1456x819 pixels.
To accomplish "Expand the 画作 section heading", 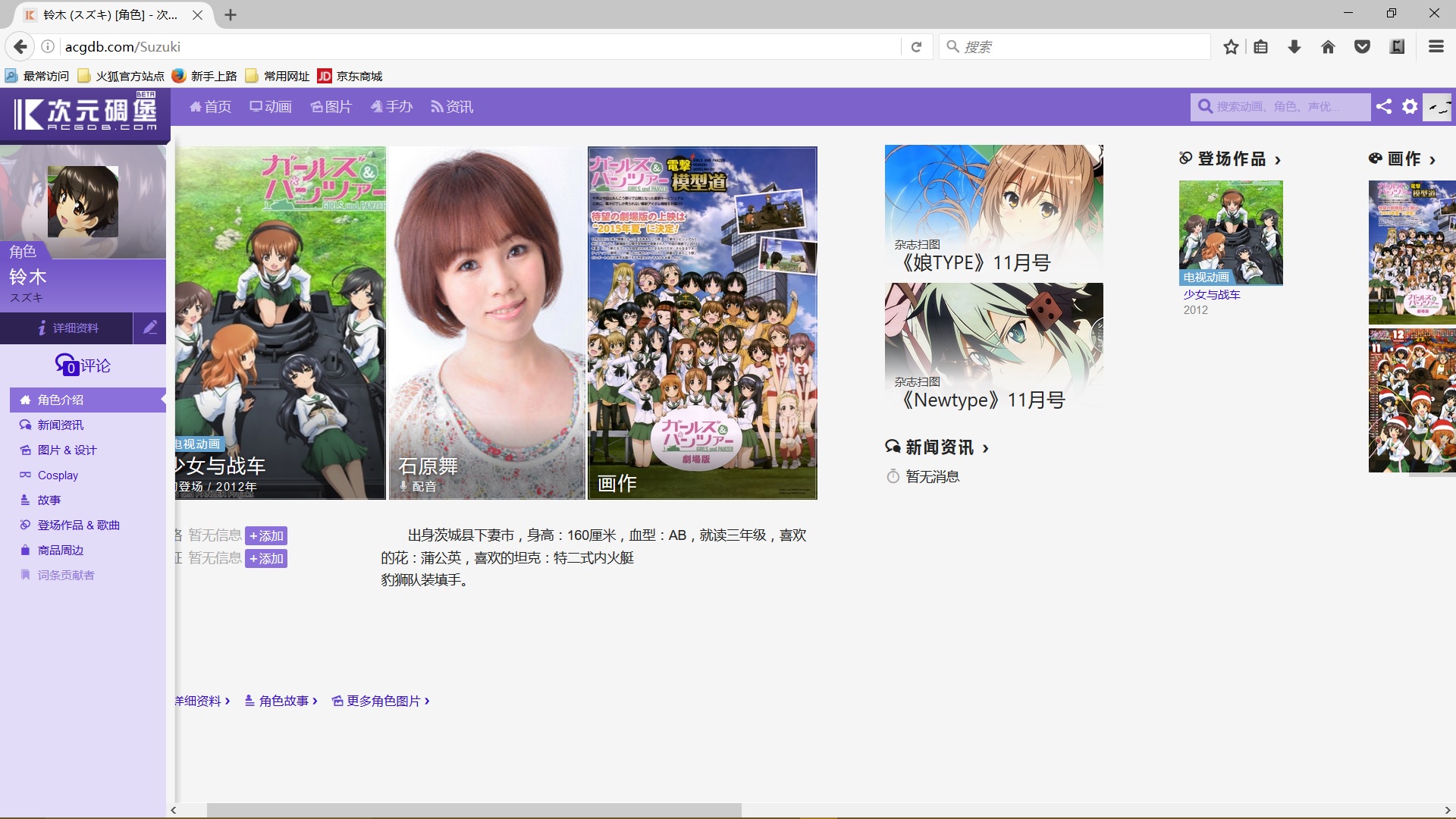I will tap(1402, 159).
